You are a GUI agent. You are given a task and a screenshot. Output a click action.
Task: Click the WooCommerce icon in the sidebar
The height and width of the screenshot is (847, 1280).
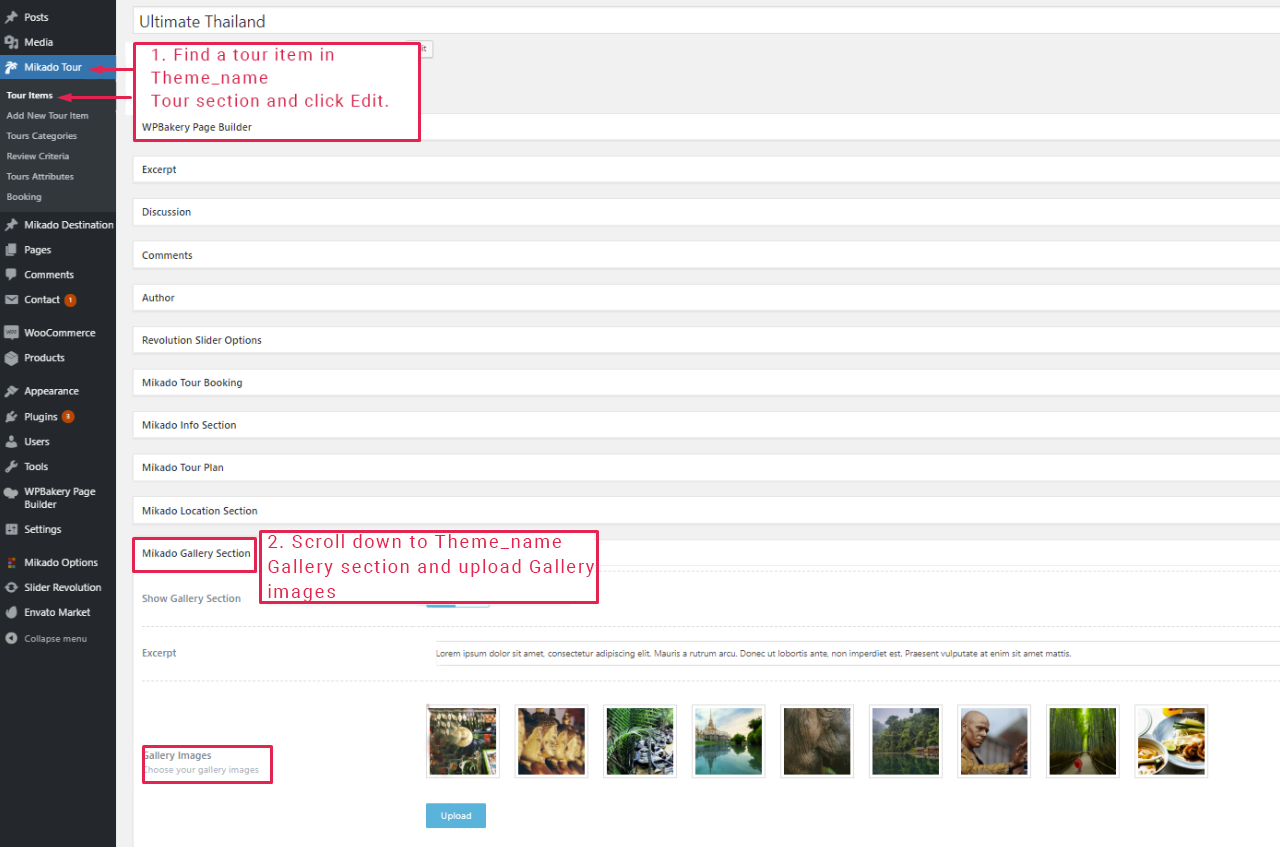pyautogui.click(x=11, y=333)
